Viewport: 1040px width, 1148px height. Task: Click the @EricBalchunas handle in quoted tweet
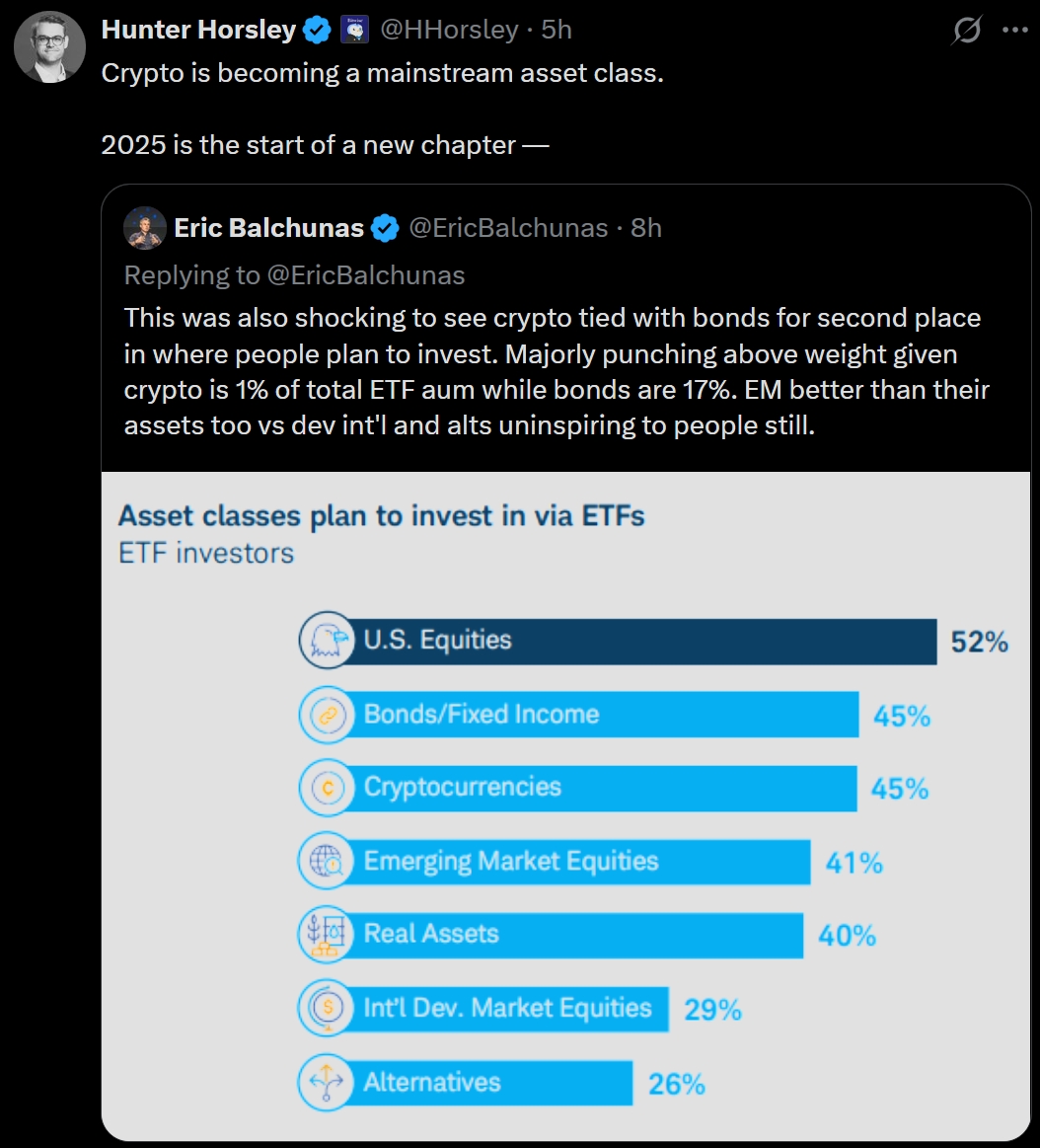coord(508,229)
